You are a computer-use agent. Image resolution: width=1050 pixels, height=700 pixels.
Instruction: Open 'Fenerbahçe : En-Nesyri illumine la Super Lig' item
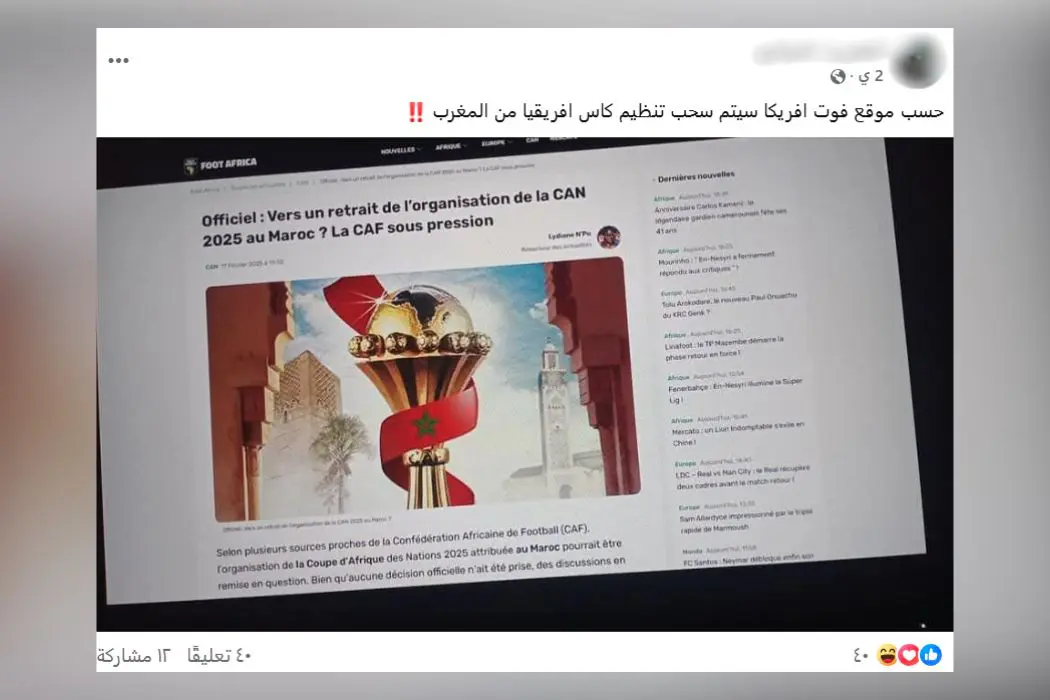(735, 389)
